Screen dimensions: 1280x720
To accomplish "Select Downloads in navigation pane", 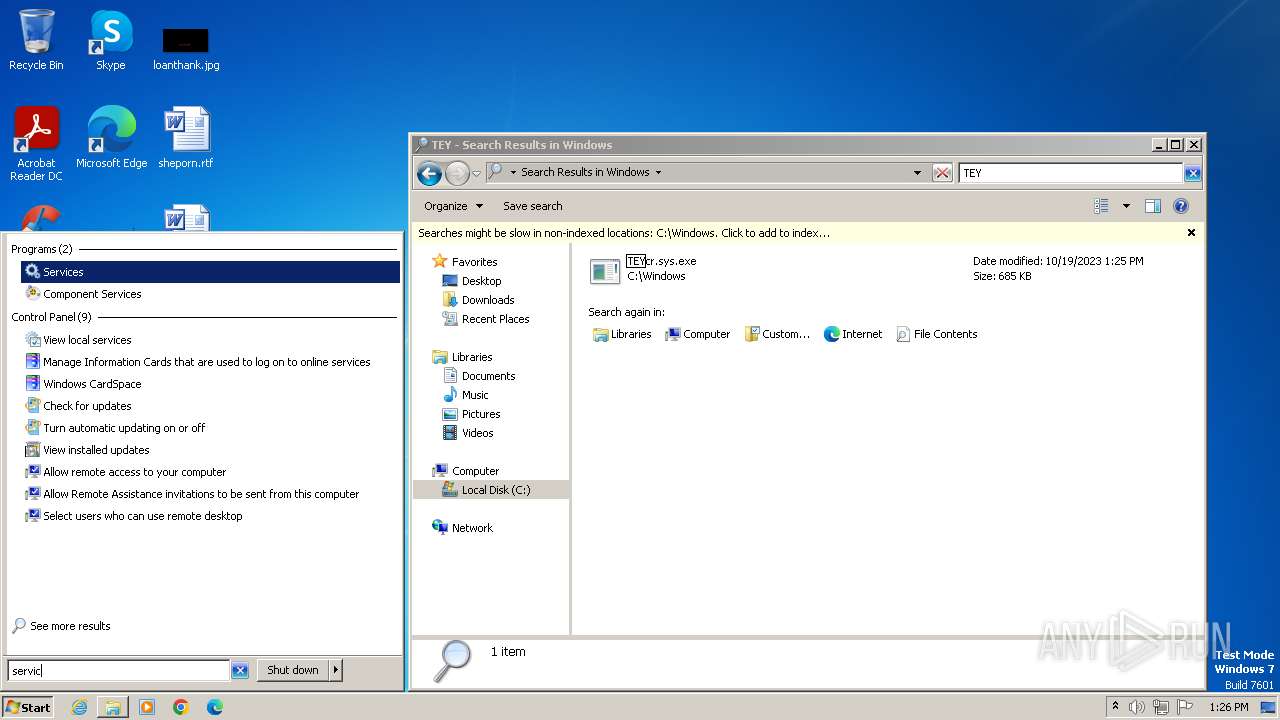I will point(479,300).
